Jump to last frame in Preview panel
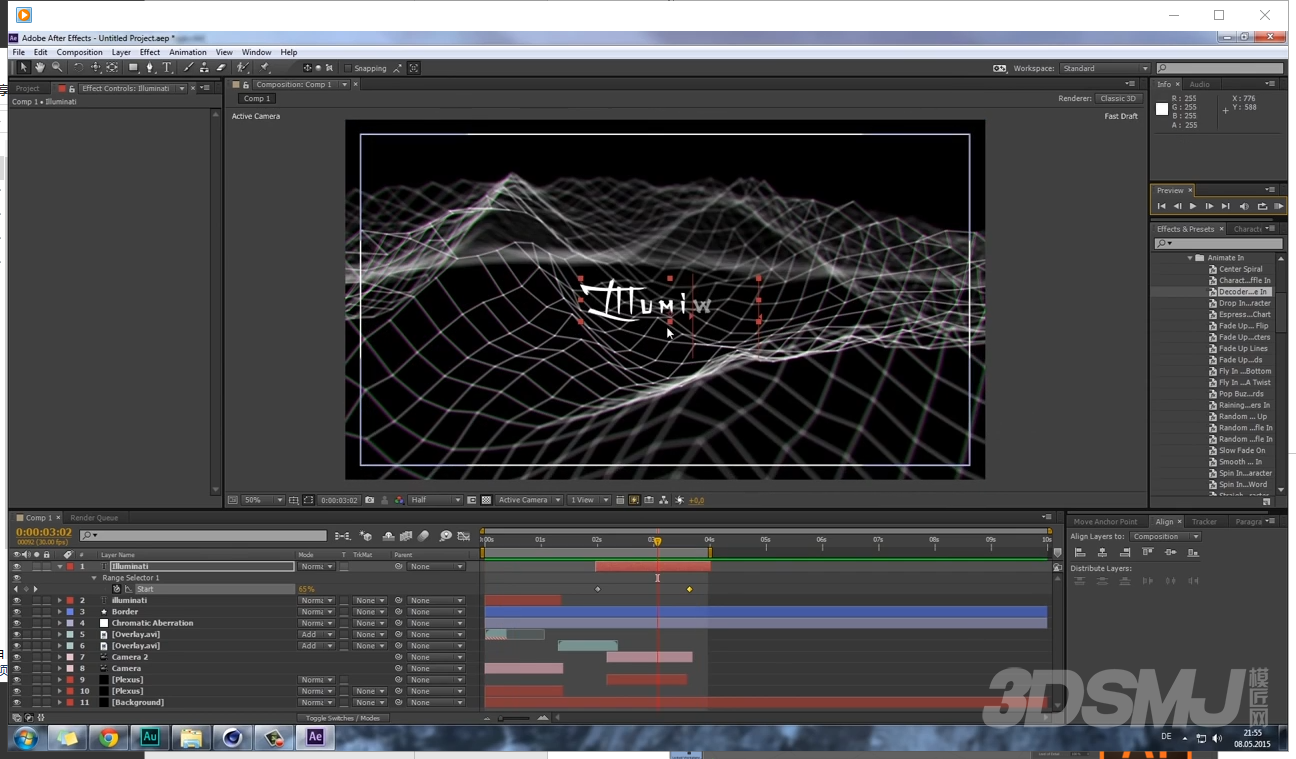This screenshot has height=759, width=1296. (x=1225, y=206)
